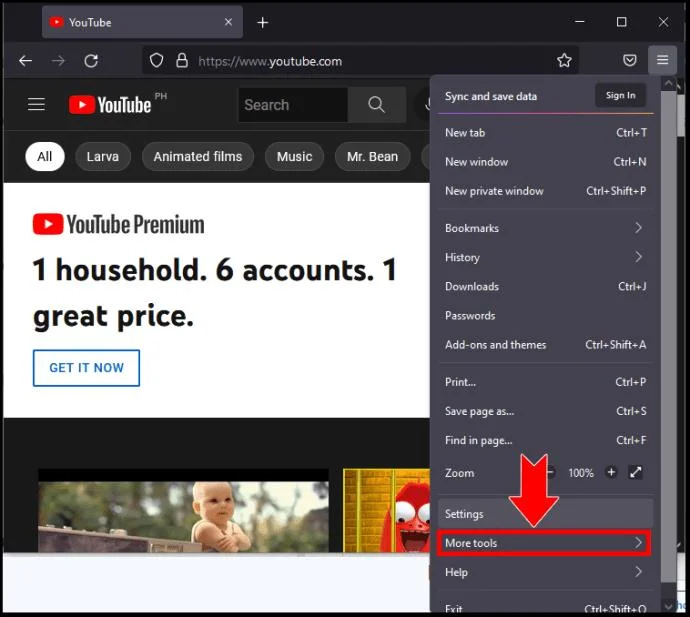The width and height of the screenshot is (690, 617).
Task: Choose Save page as...
Action: click(x=545, y=411)
